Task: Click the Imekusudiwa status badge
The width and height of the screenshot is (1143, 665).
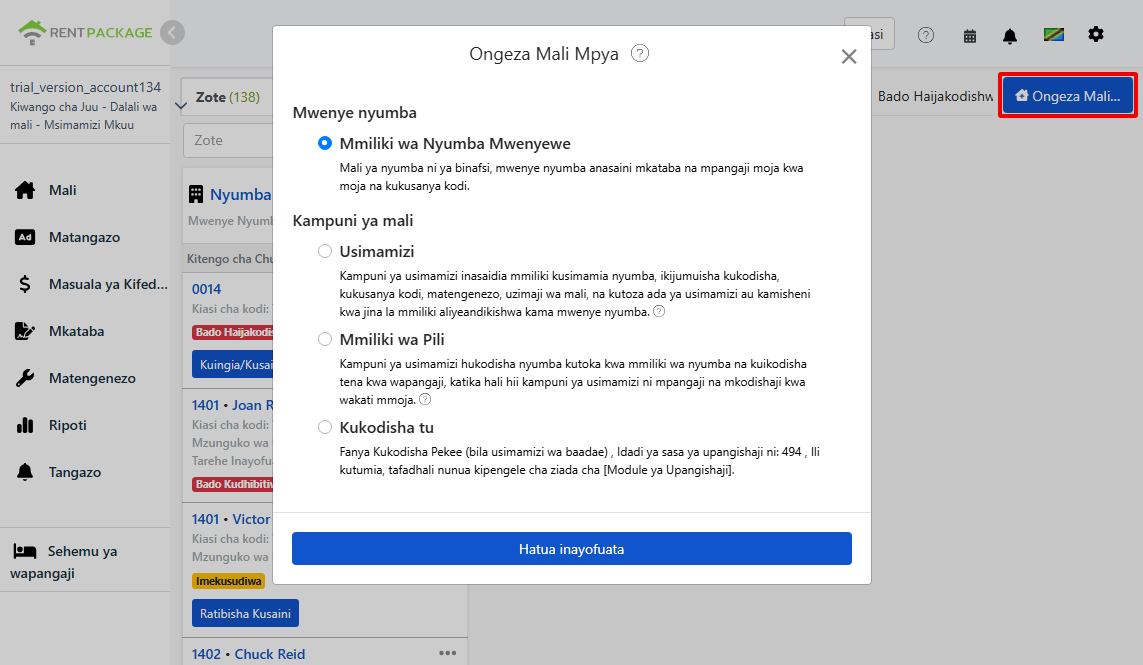Action: (x=228, y=581)
